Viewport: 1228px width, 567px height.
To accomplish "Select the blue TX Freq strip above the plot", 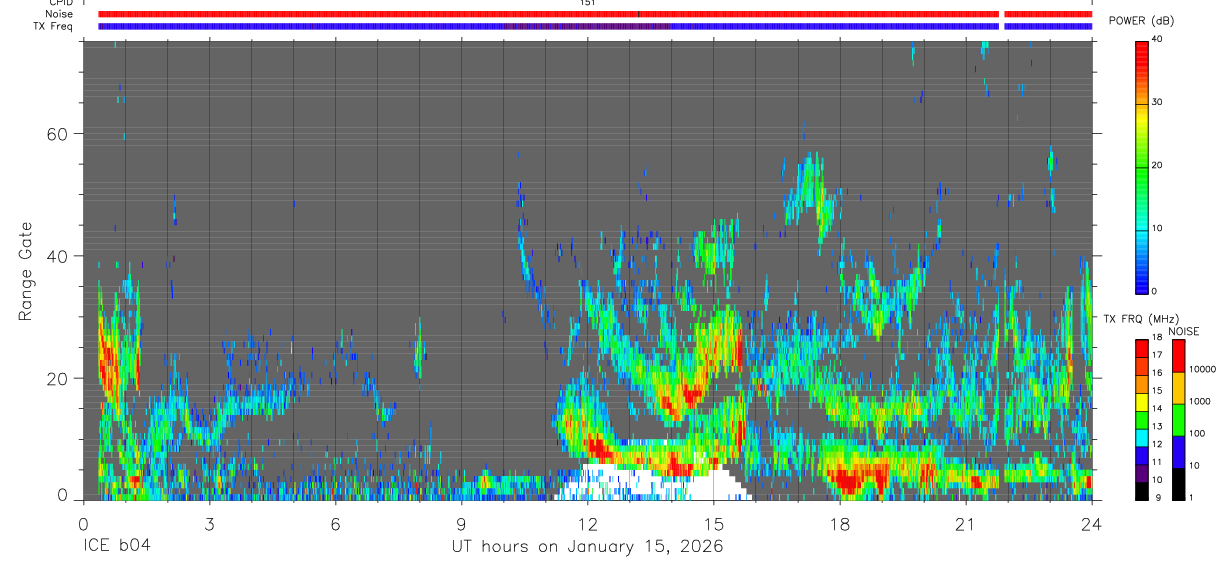I will (595, 26).
